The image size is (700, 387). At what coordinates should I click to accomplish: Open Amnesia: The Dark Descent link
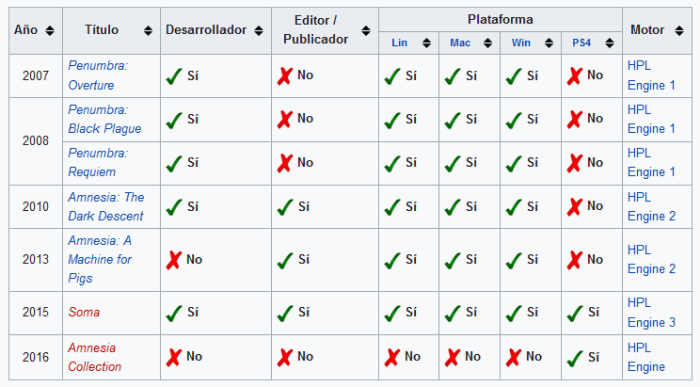106,207
